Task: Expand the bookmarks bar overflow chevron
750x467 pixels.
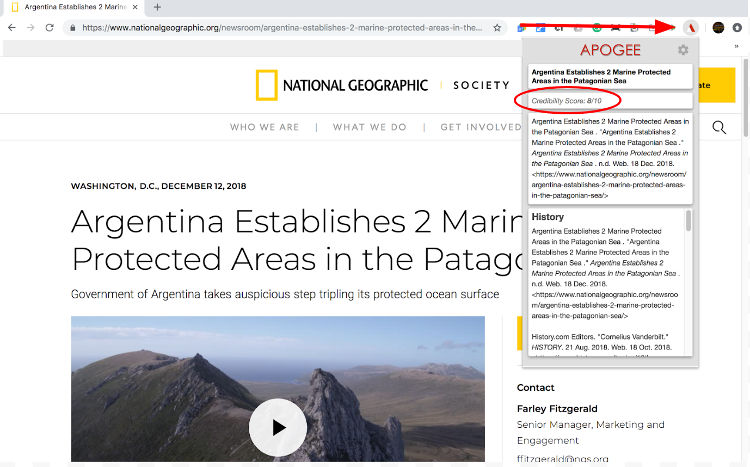Action: [x=737, y=46]
